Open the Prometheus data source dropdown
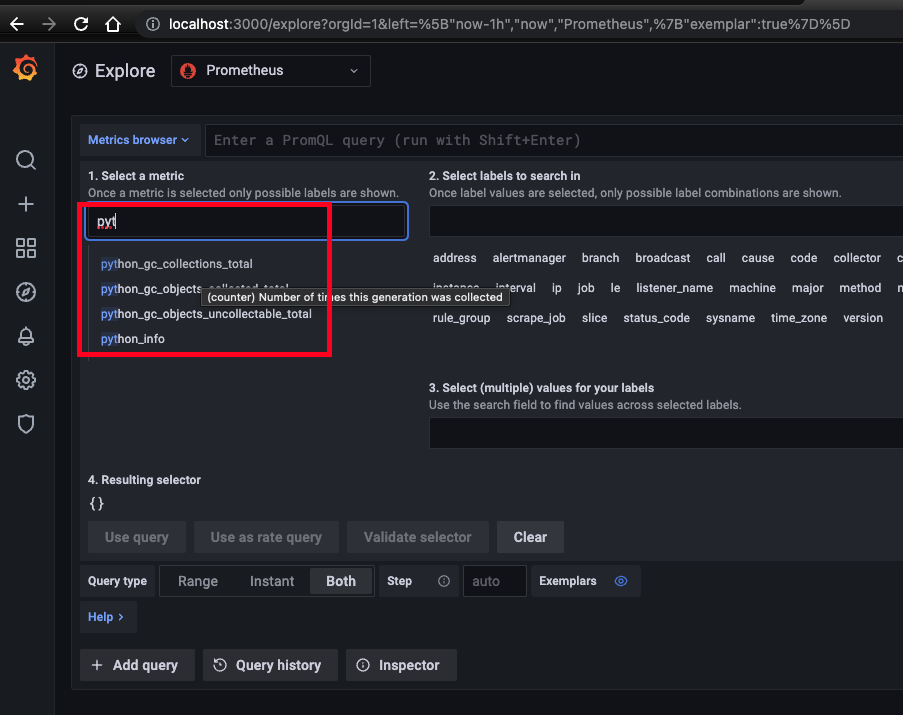903x715 pixels. tap(270, 70)
